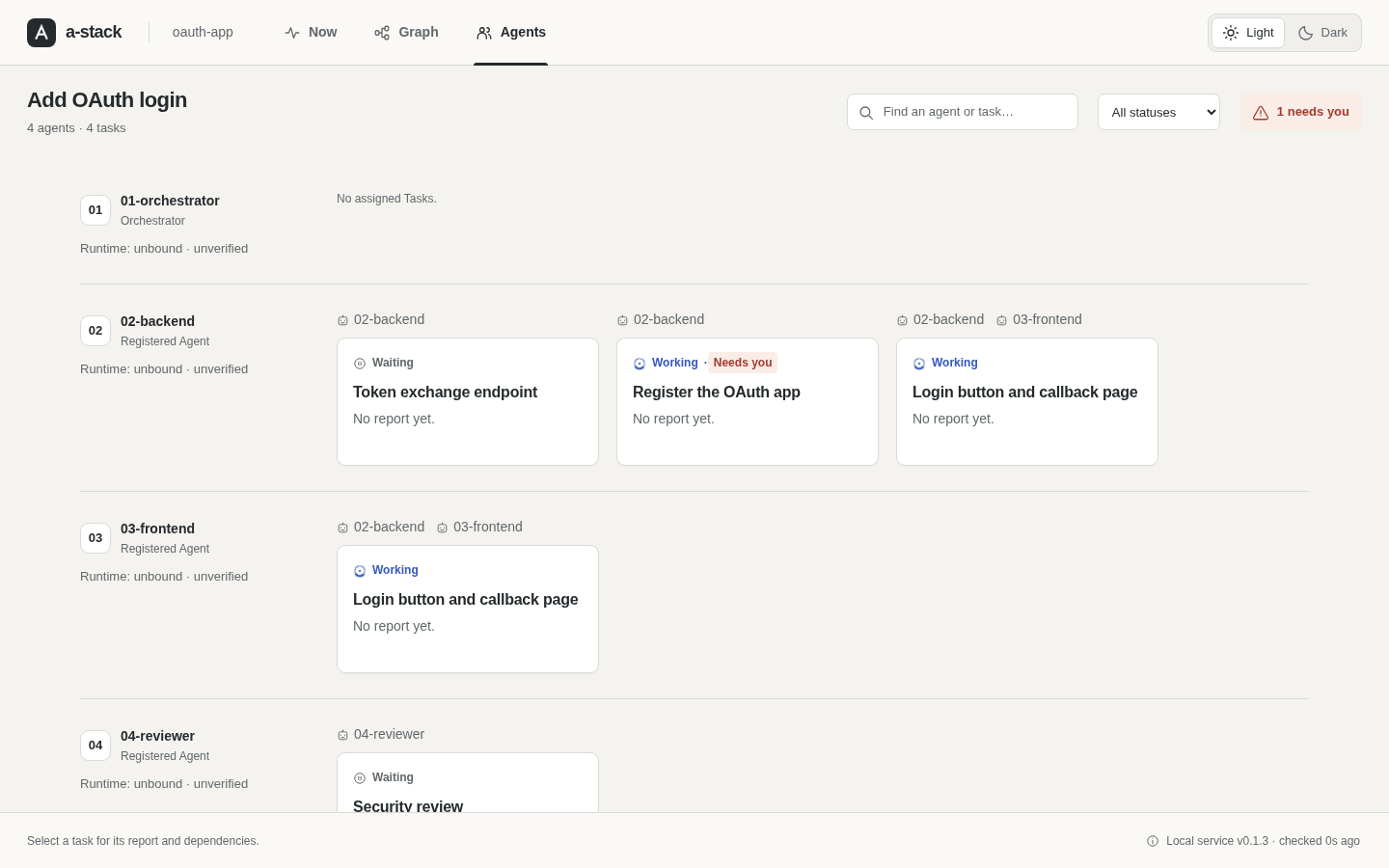Select the 01 orchestrator number badge
The height and width of the screenshot is (868, 1389).
(95, 210)
